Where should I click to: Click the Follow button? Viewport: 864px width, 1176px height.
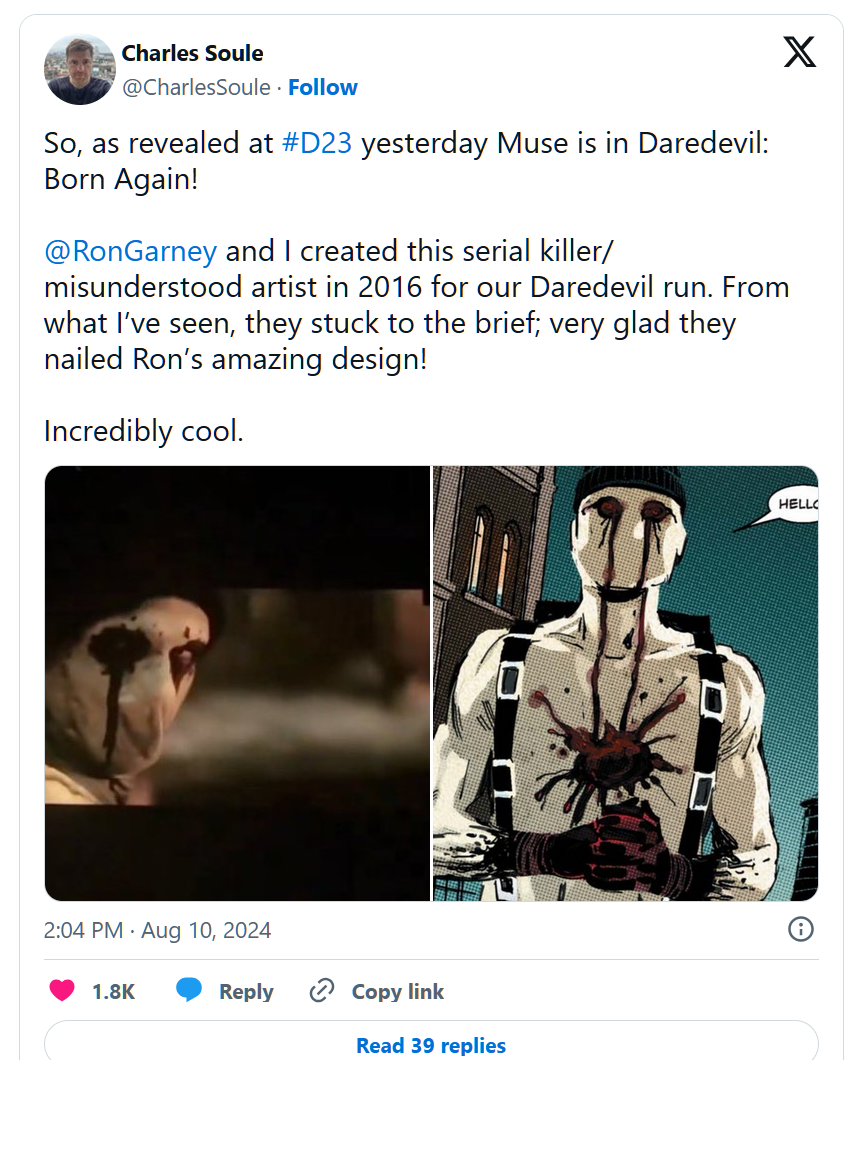(x=322, y=88)
